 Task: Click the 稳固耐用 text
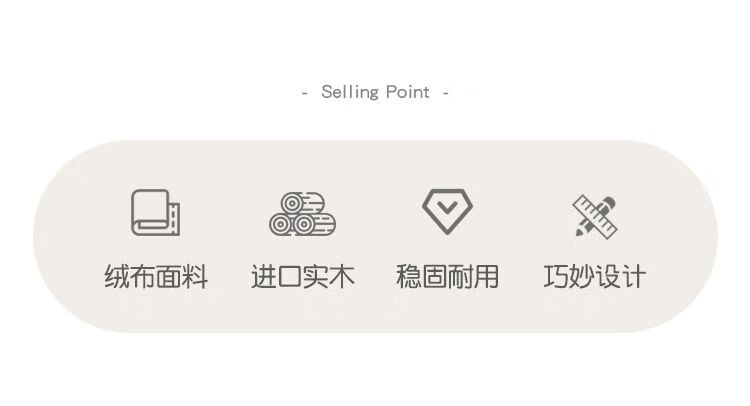click(x=448, y=277)
